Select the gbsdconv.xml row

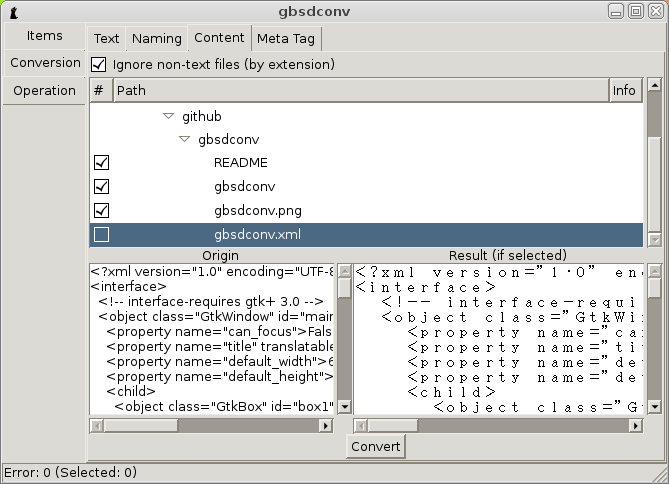366,234
